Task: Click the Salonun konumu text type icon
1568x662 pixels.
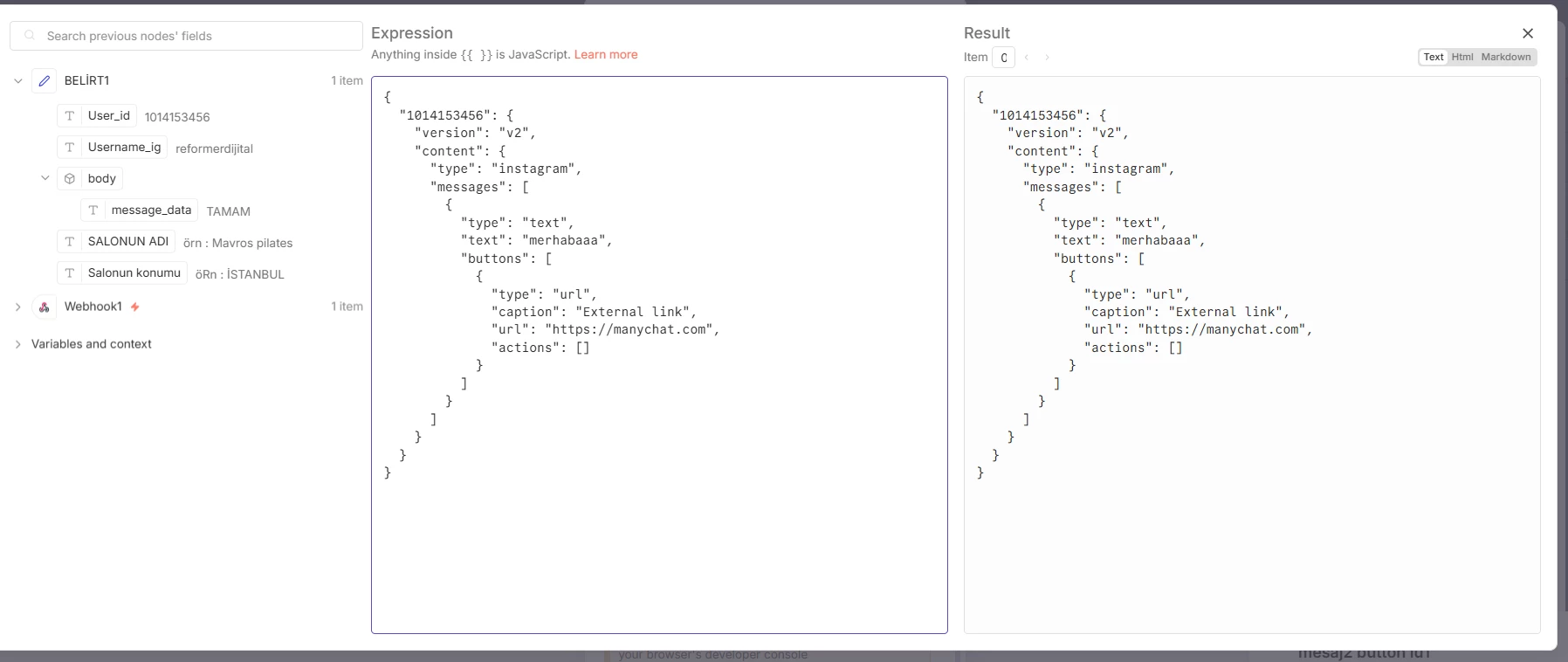Action: (x=70, y=273)
